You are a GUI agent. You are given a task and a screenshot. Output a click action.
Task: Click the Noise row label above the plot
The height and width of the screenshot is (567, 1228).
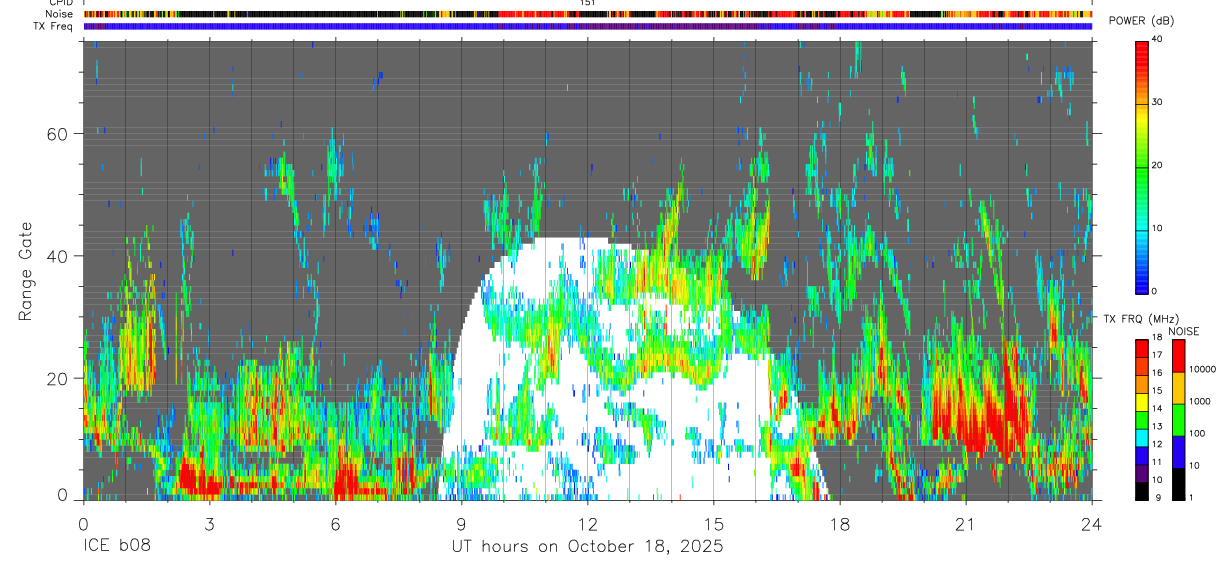point(59,14)
